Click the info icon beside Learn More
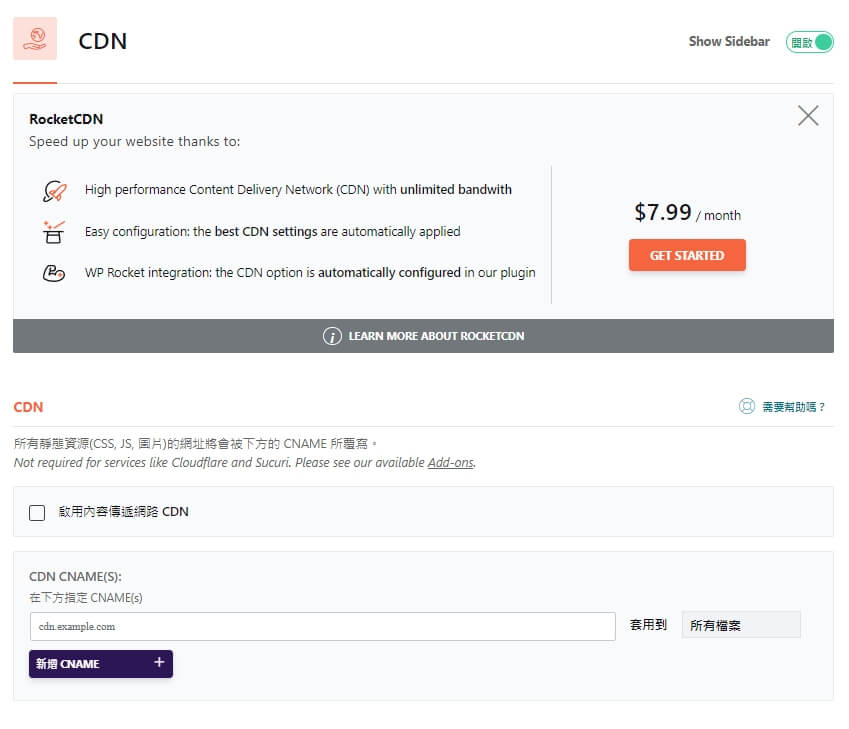849x729 pixels. click(x=332, y=336)
